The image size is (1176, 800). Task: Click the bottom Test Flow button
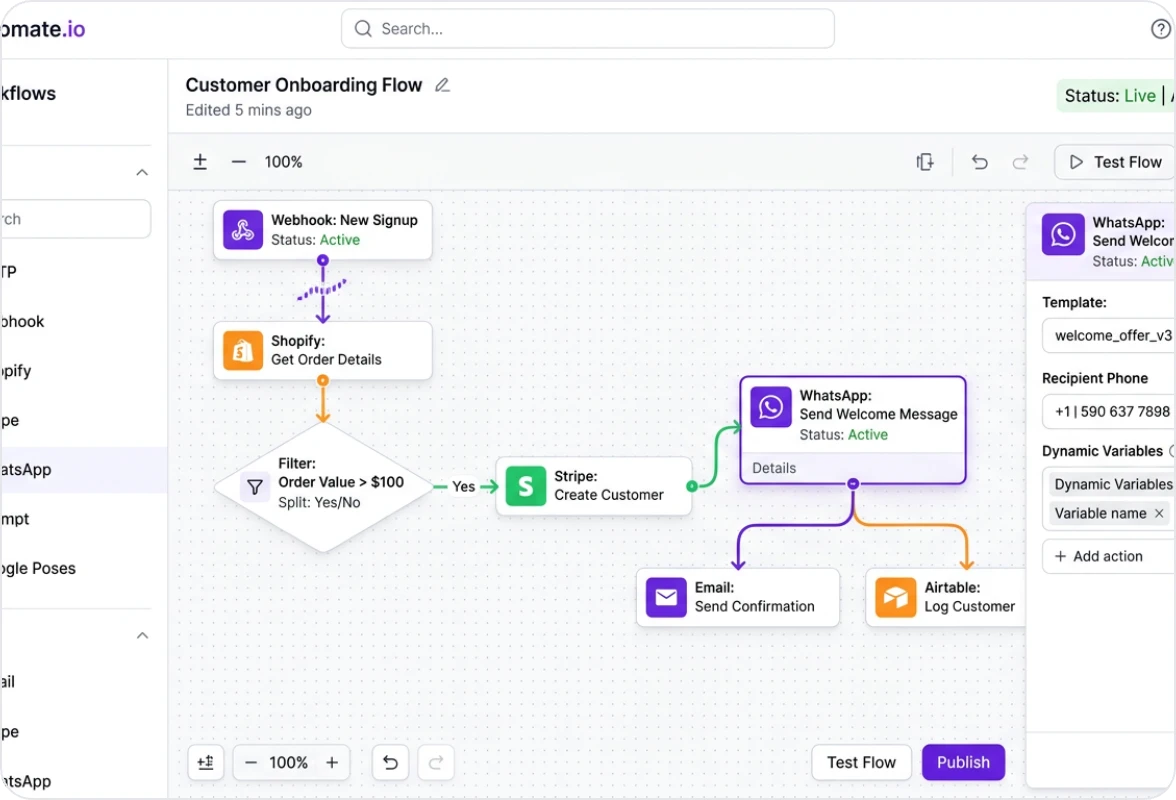[861, 763]
